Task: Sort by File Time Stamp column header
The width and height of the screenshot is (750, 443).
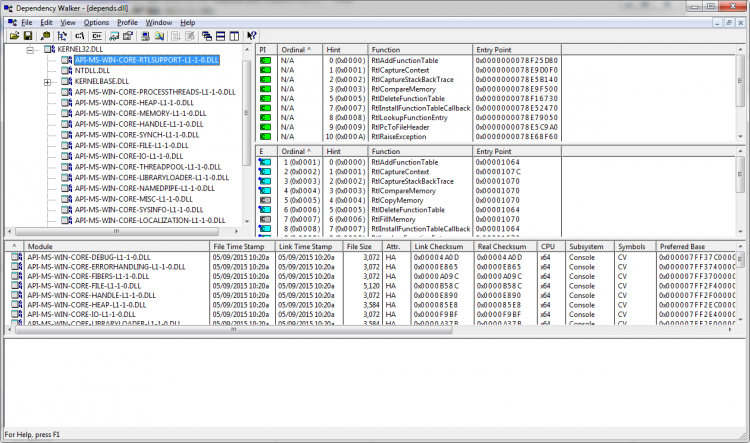Action: (x=242, y=247)
